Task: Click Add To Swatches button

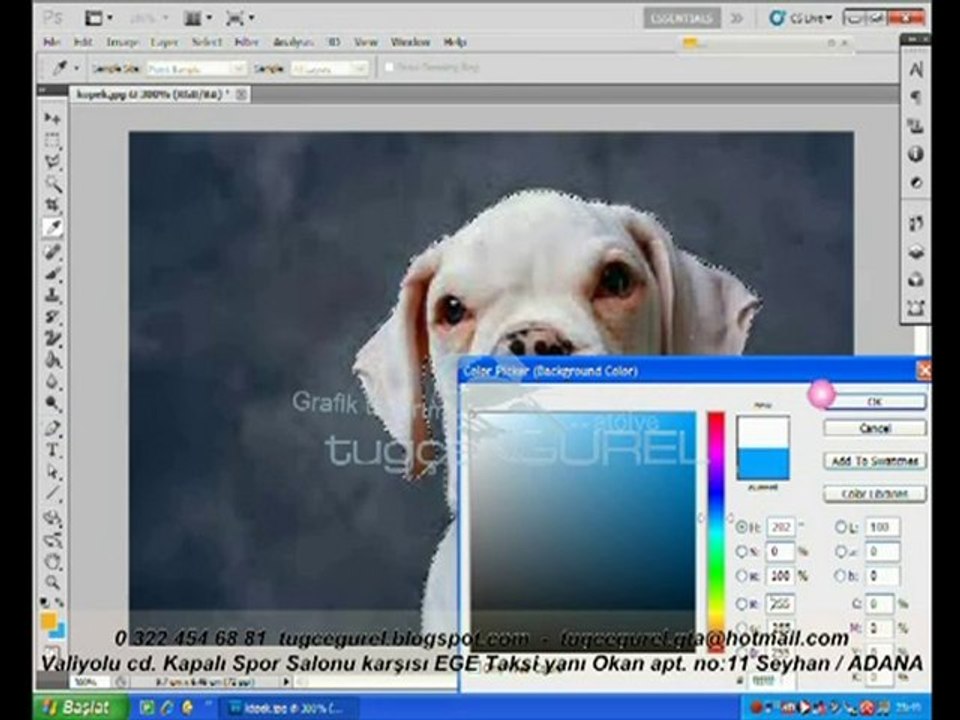Action: coord(875,461)
